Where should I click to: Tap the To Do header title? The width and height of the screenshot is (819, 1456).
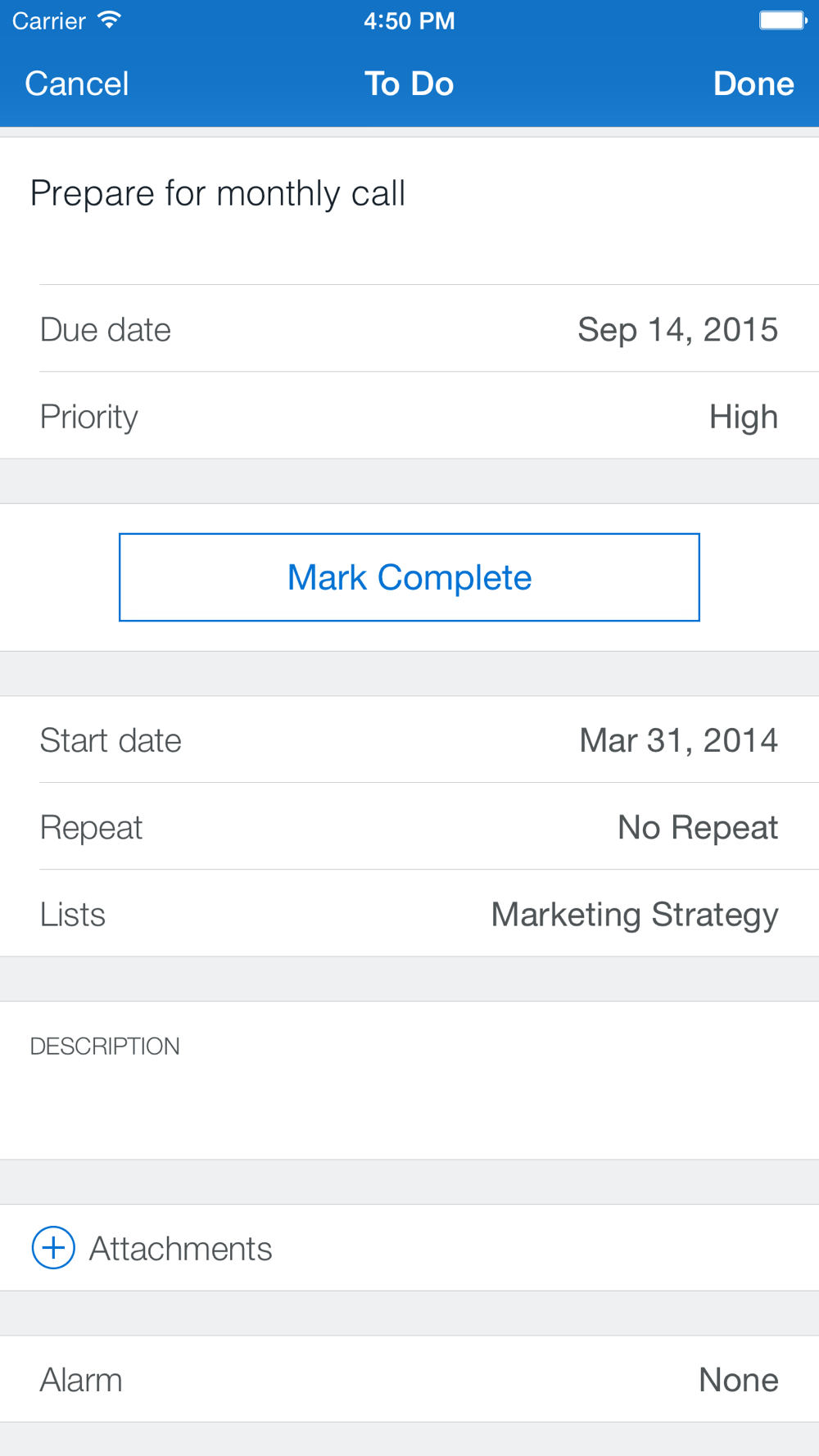[x=409, y=84]
